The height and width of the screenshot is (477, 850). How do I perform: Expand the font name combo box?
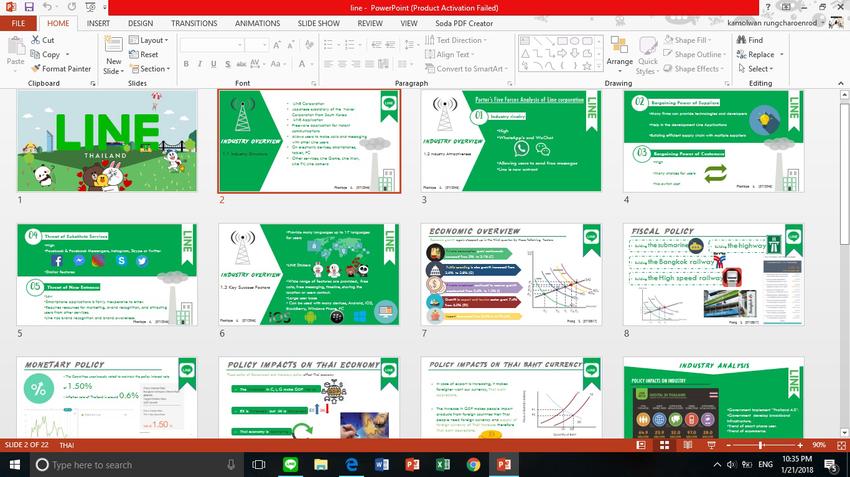click(x=240, y=45)
